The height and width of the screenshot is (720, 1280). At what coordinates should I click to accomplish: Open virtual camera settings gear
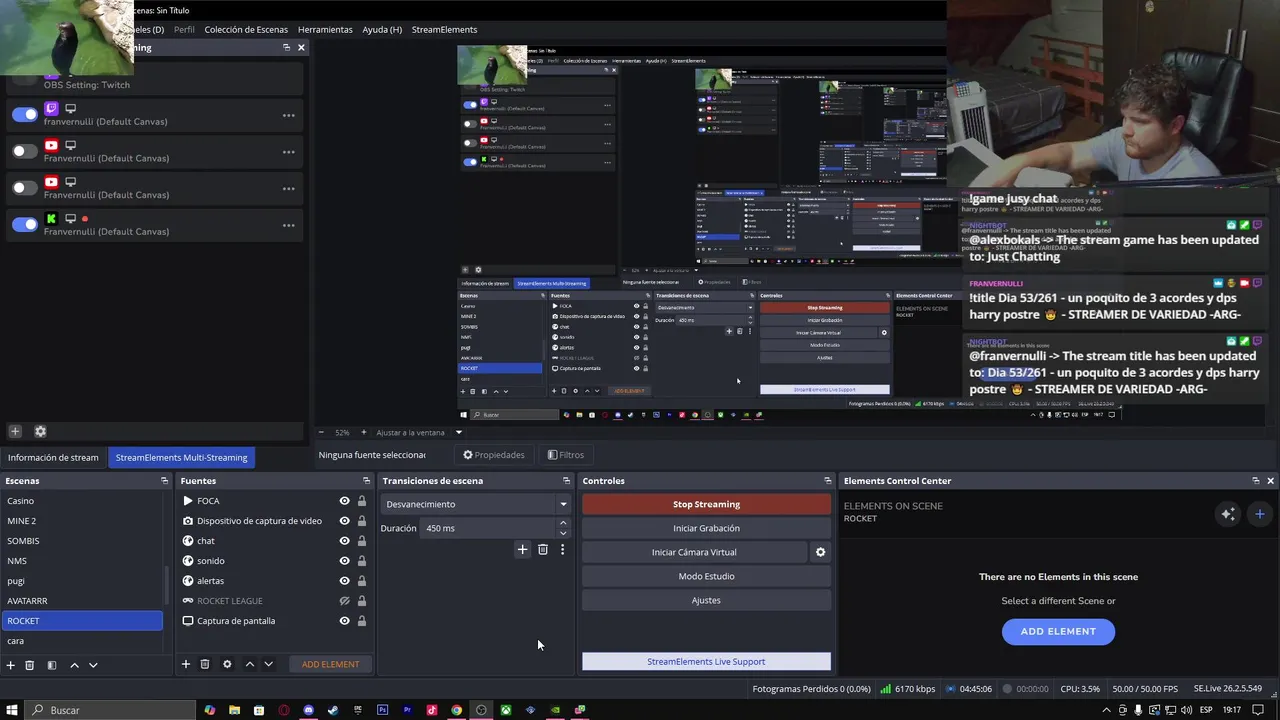coord(821,552)
